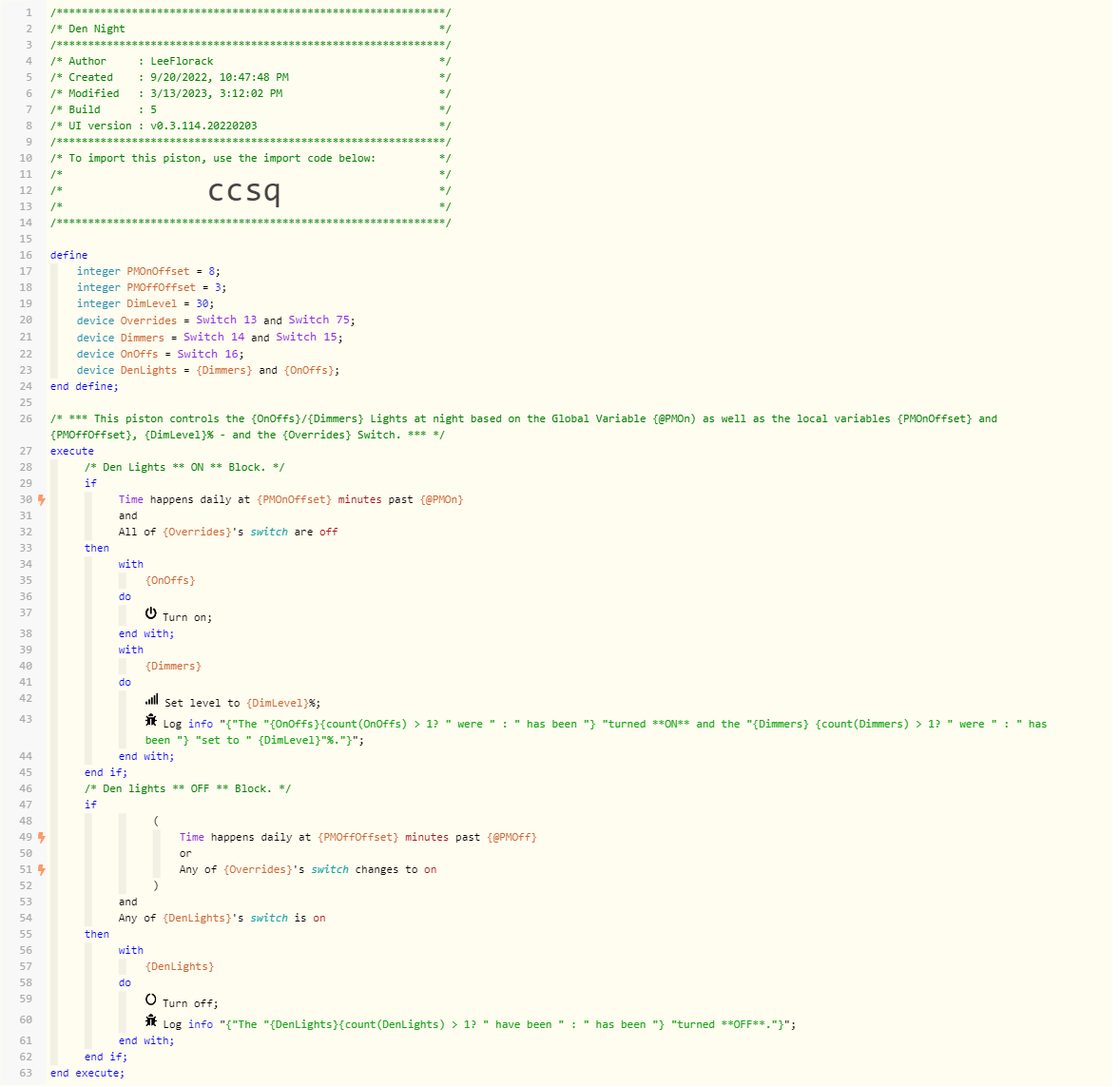This screenshot has width=1120, height=1087.
Task: Click the "info" log level text
Action: (x=201, y=724)
